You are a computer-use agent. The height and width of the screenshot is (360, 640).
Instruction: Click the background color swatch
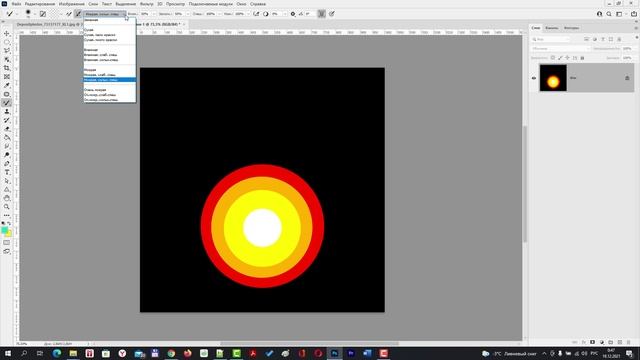(x=9, y=234)
